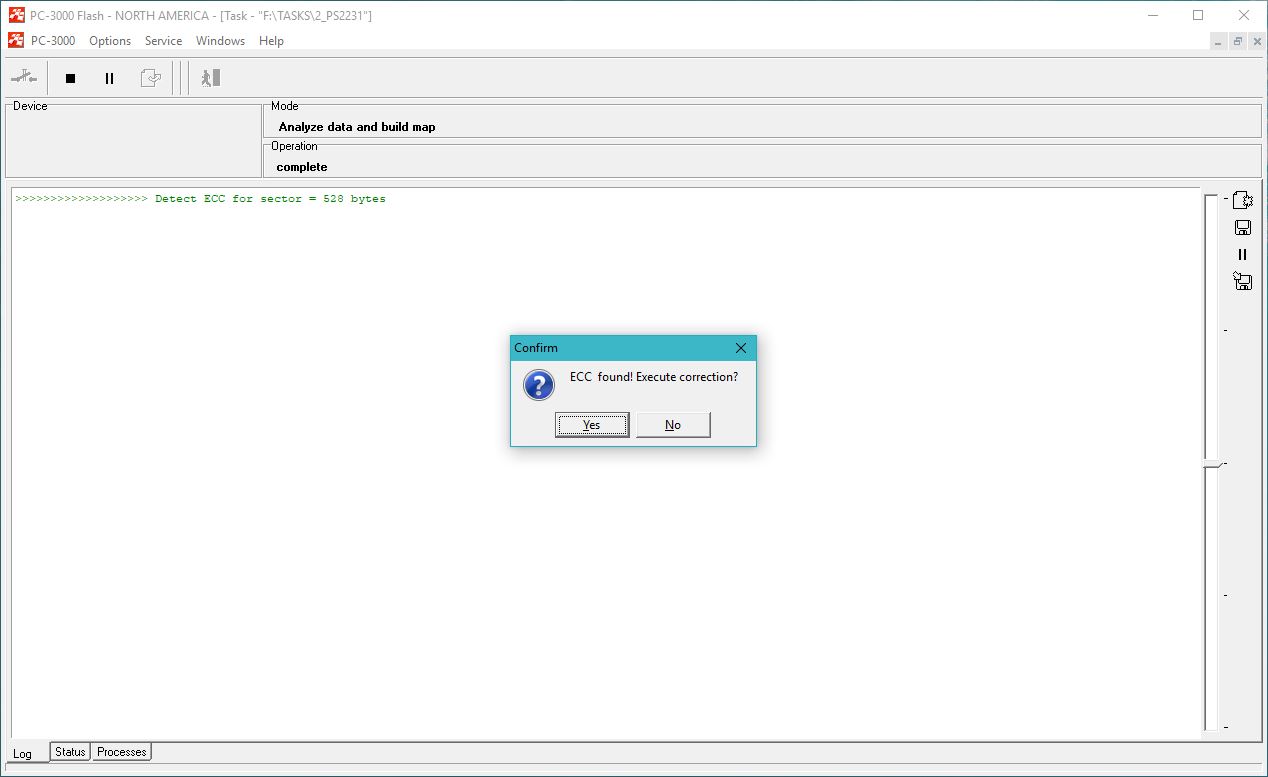Open the Windows menu
The width and height of the screenshot is (1268, 777).
click(220, 41)
